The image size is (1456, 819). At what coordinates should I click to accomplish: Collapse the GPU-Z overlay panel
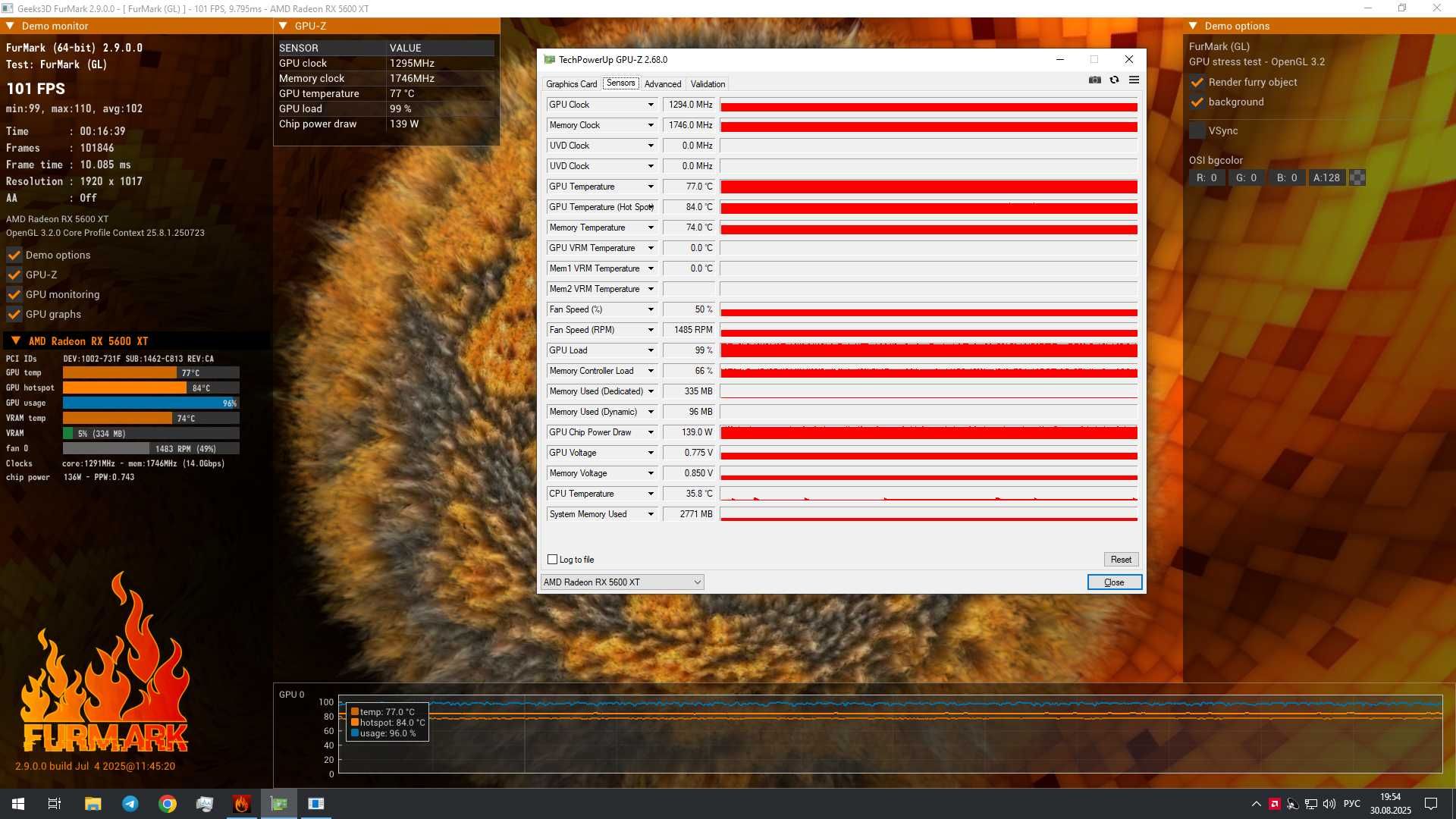click(283, 26)
